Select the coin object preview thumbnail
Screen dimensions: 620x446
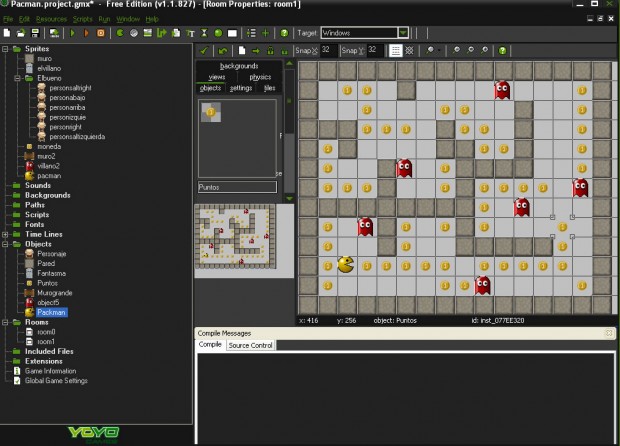point(211,112)
